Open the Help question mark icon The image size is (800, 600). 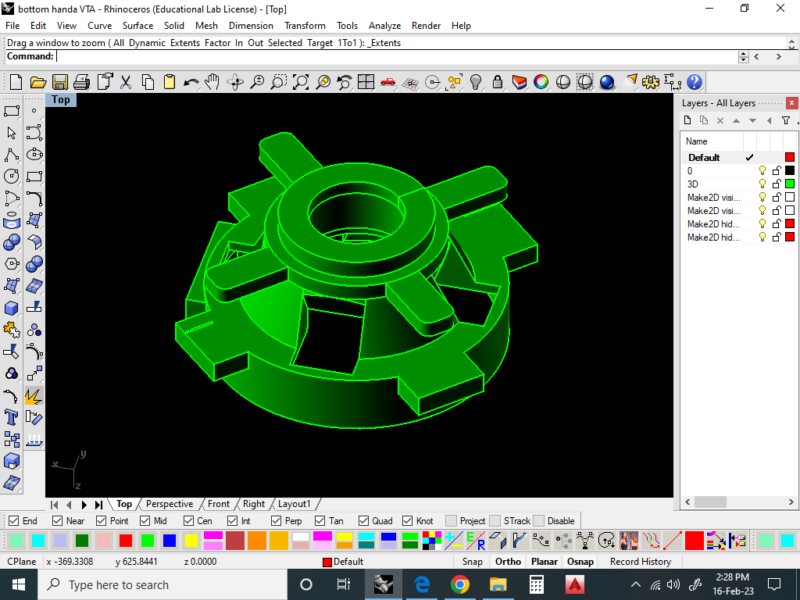pos(694,82)
